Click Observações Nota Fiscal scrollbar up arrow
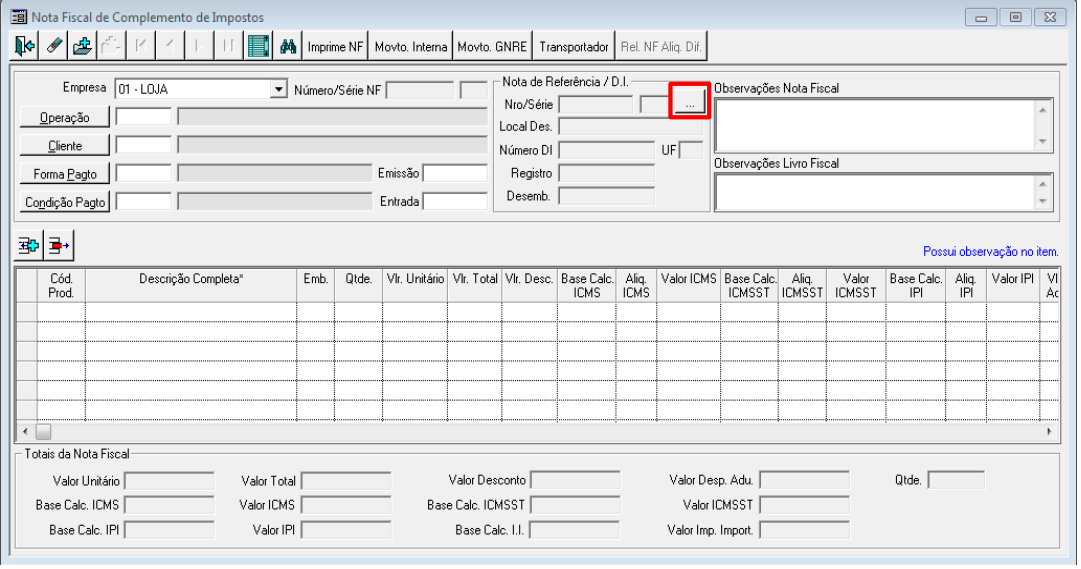The width and height of the screenshot is (1081, 569). point(1043,110)
